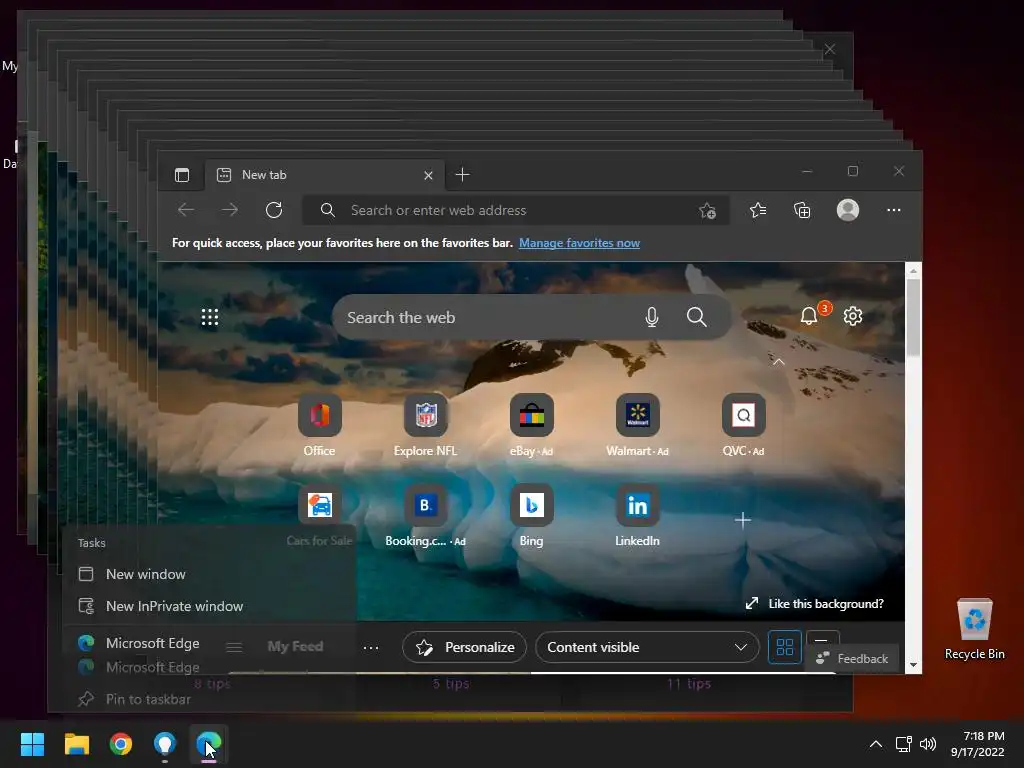Open taskbar clock and date
The image size is (1024, 768).
(978, 744)
